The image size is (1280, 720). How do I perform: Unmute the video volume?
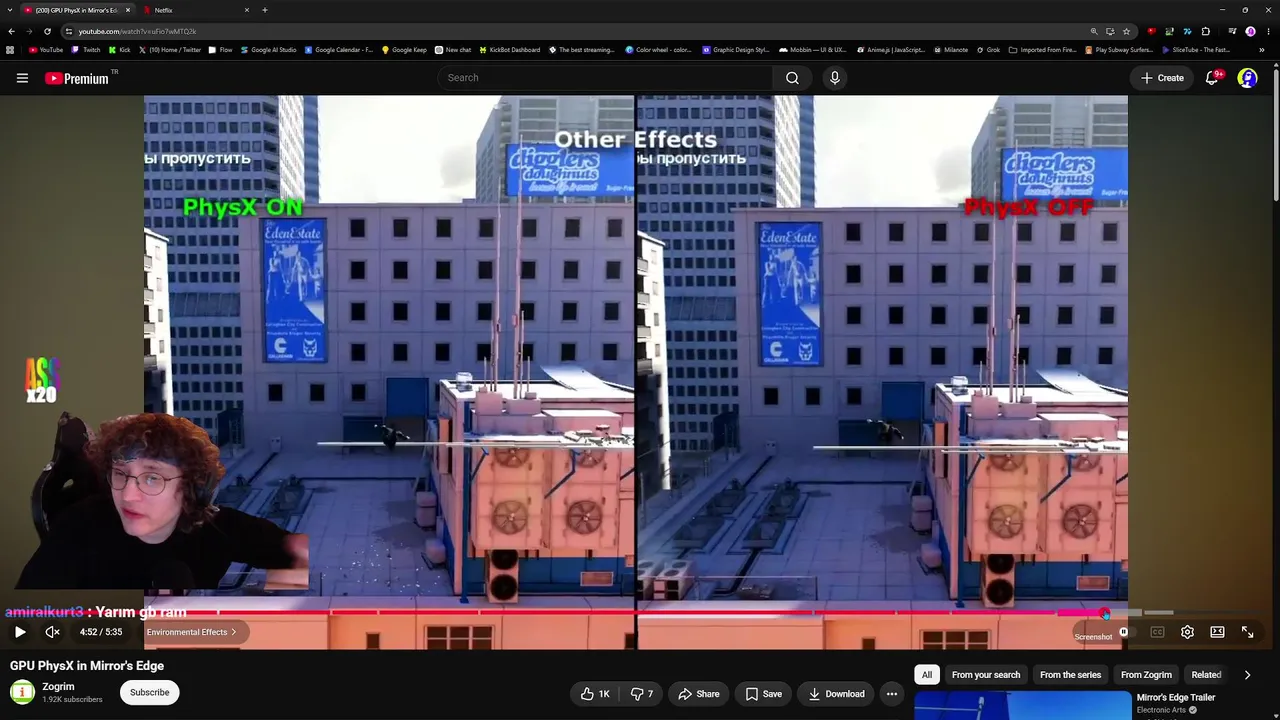53,632
